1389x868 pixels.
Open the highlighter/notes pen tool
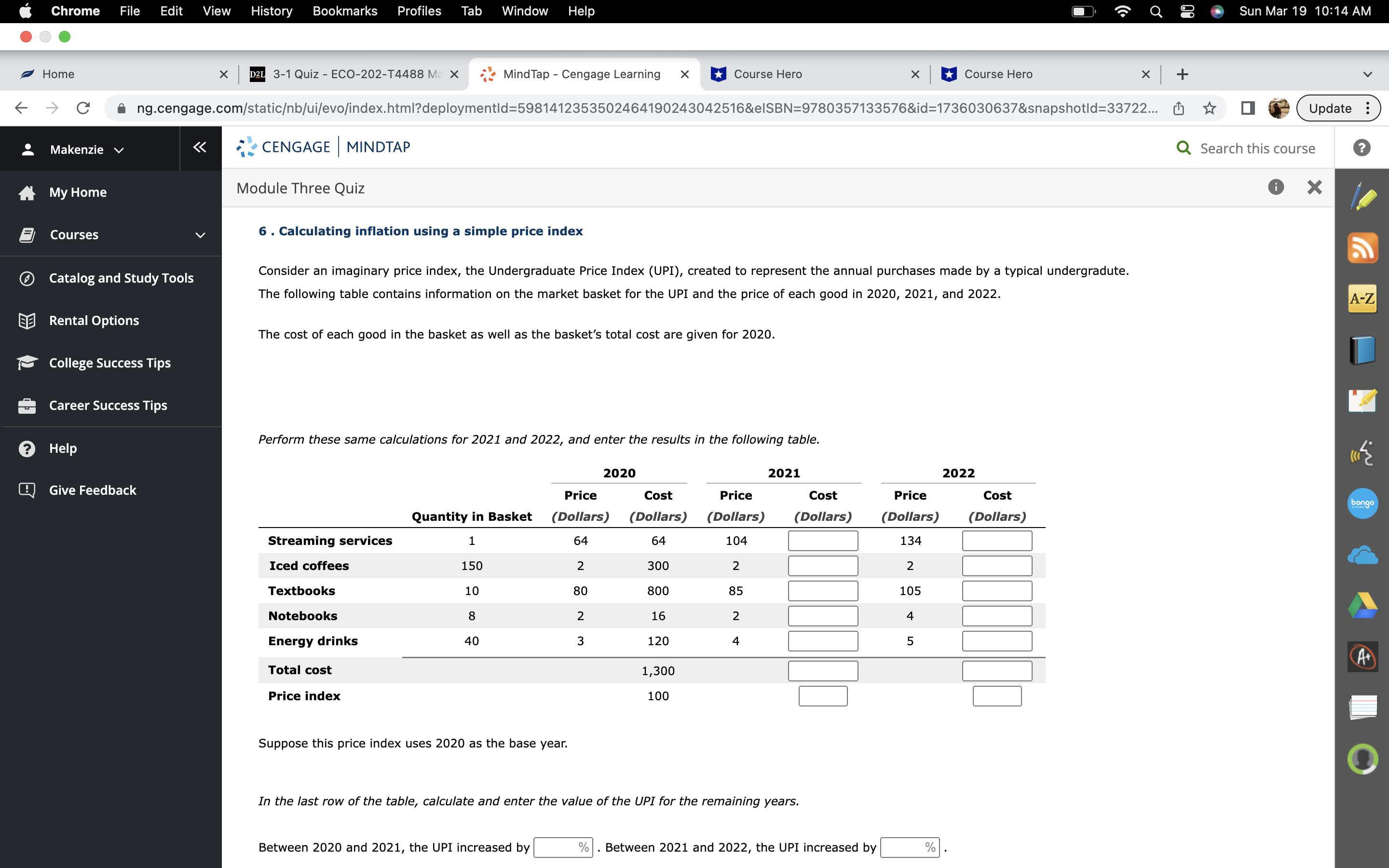click(1363, 197)
